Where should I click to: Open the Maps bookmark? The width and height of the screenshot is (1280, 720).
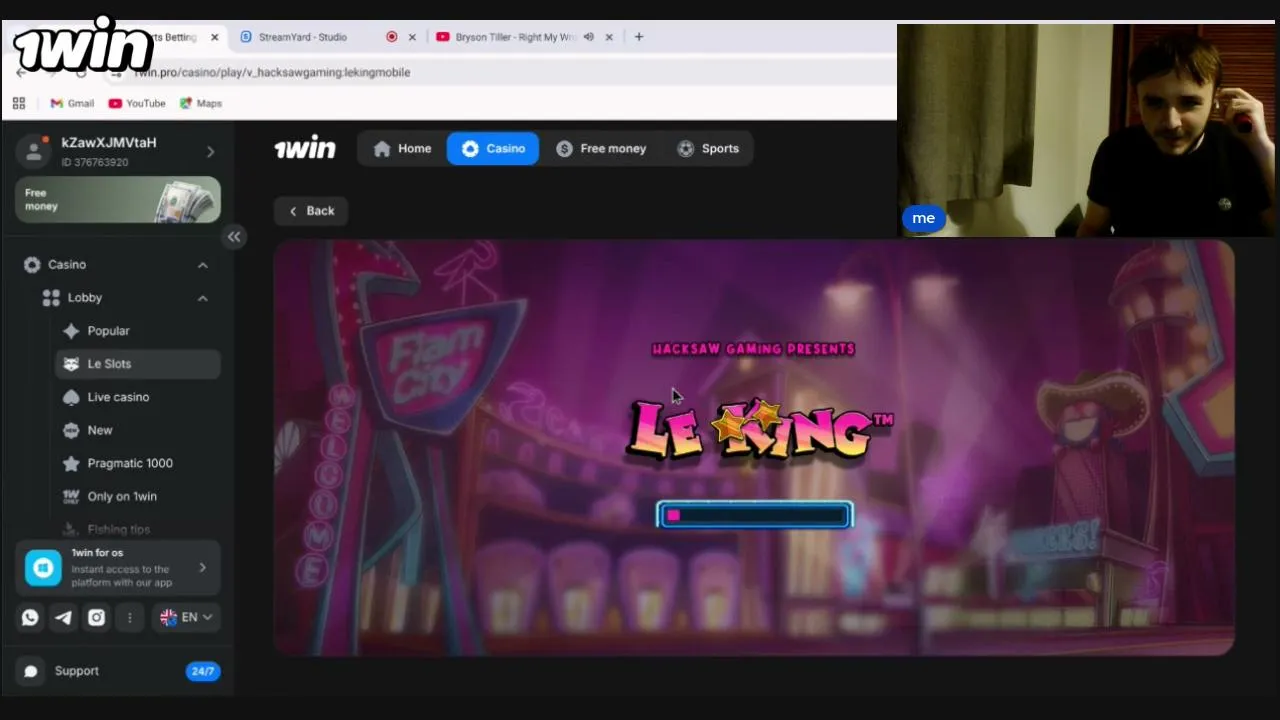pos(201,103)
